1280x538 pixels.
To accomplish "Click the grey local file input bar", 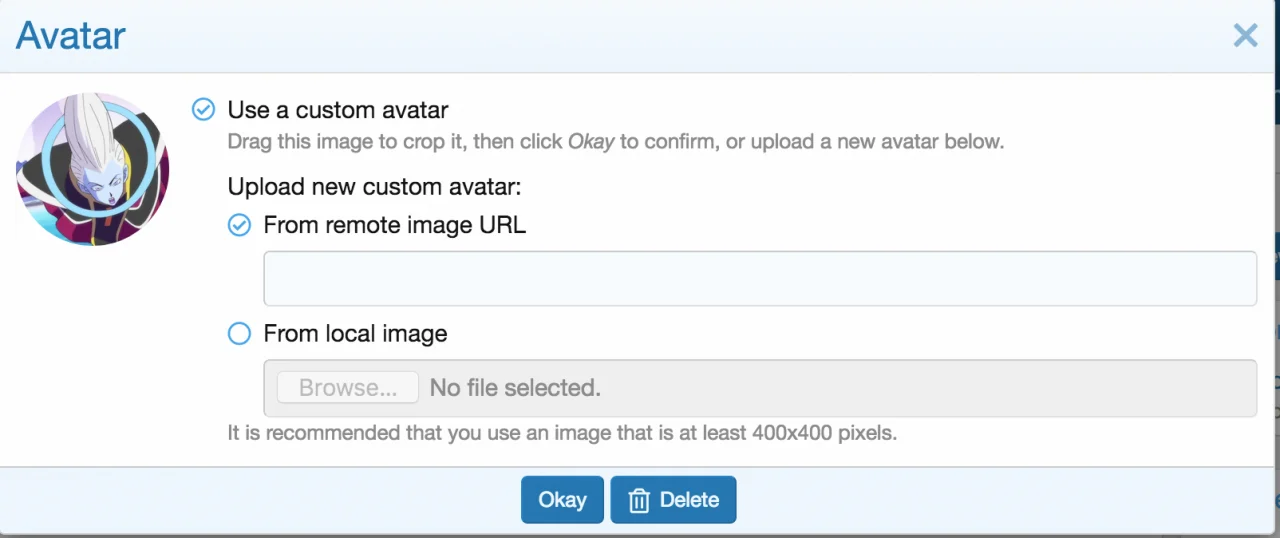I will [900, 387].
